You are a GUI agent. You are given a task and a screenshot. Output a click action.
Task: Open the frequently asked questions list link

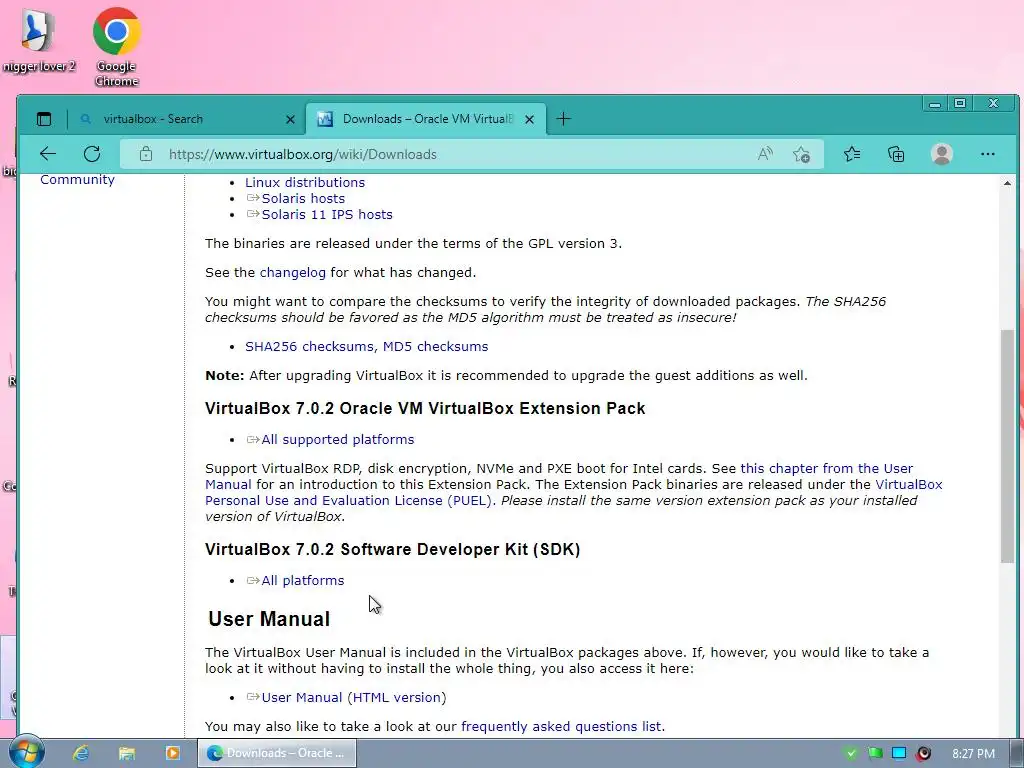tap(562, 726)
